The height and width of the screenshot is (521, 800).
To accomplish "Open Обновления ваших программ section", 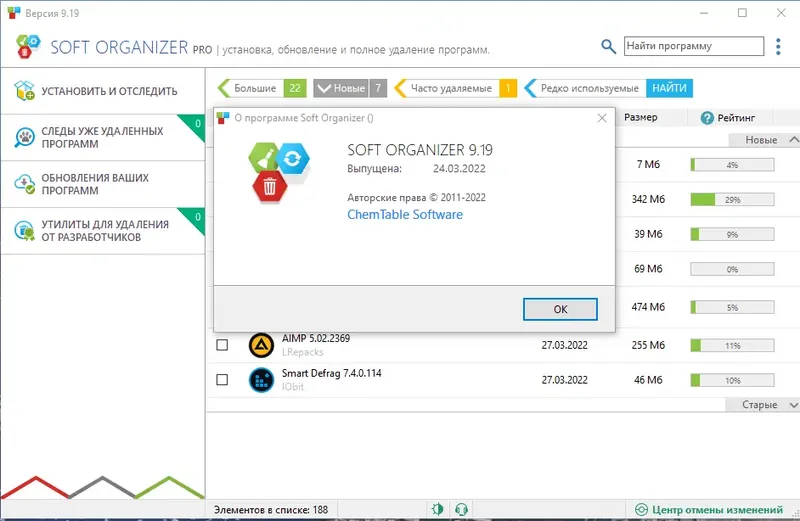I will [103, 184].
